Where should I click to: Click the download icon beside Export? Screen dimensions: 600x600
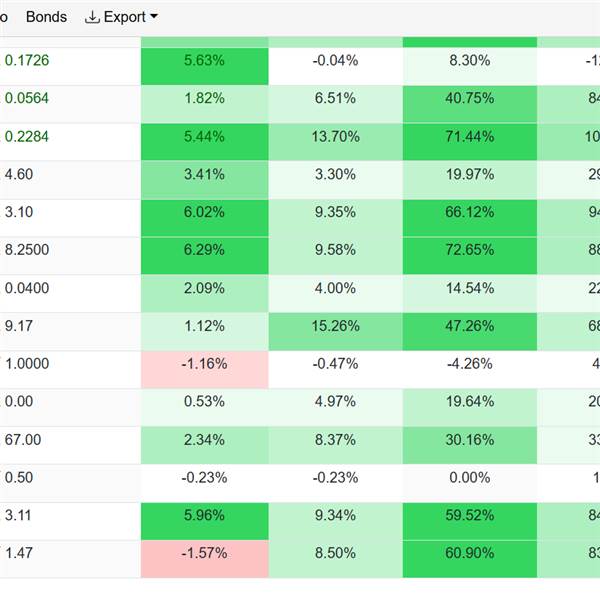coord(93,17)
